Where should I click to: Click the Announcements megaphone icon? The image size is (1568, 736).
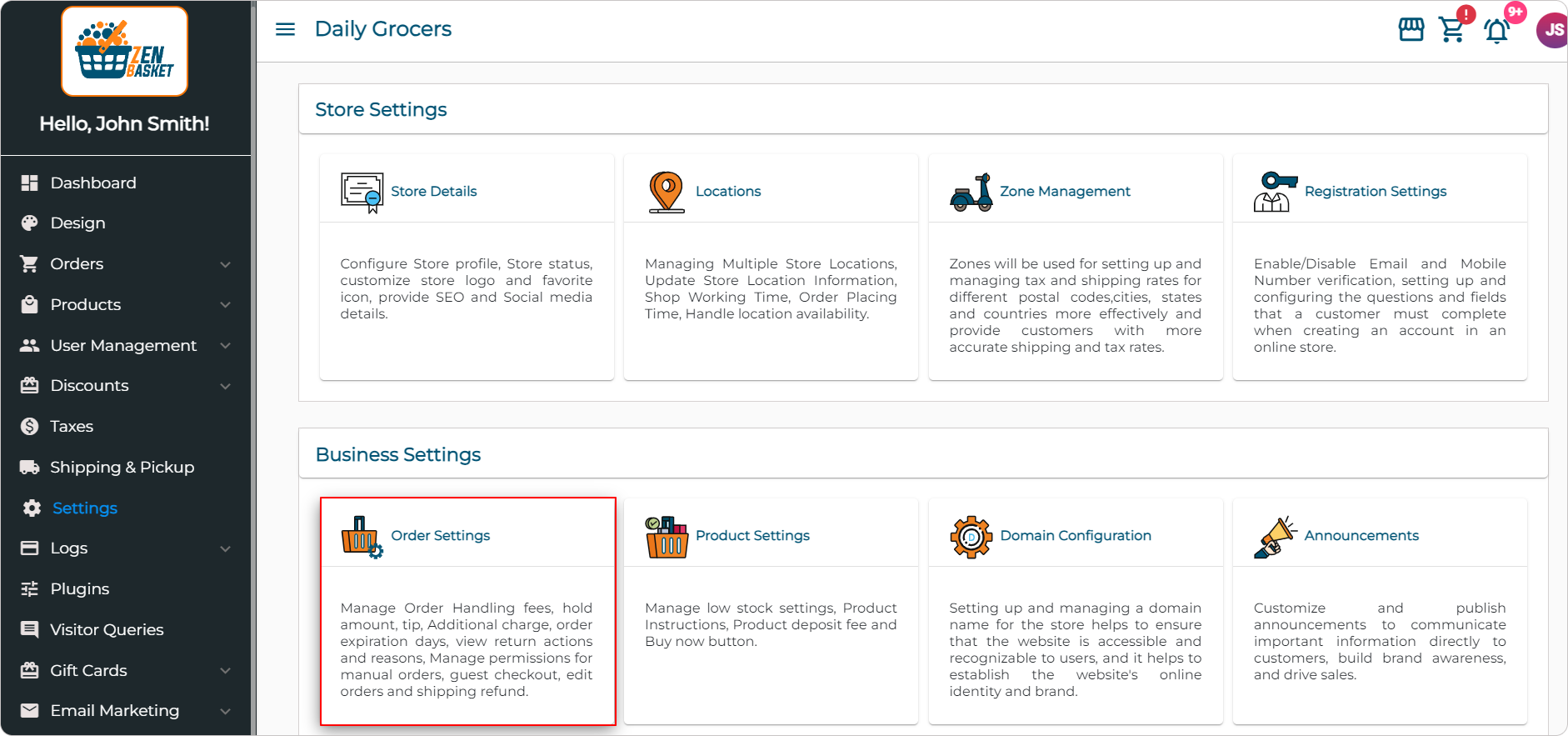pyautogui.click(x=1275, y=537)
